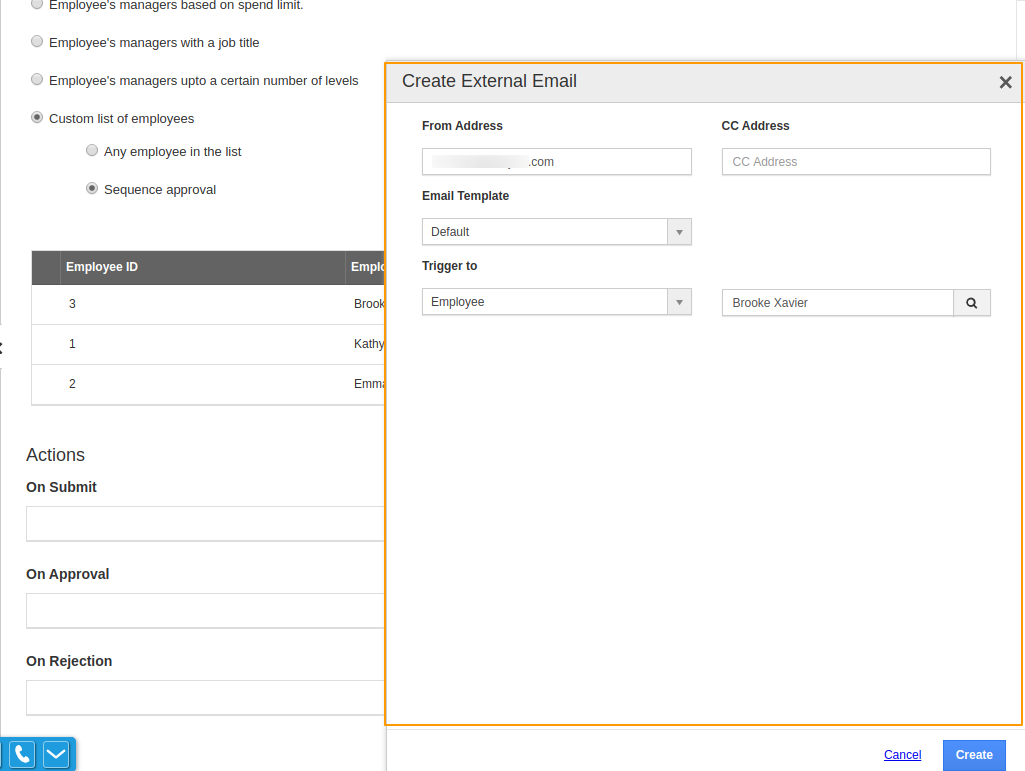Viewport: 1025px width, 771px height.
Task: Click the chevron-down icon beside the phone
Action: [56, 754]
